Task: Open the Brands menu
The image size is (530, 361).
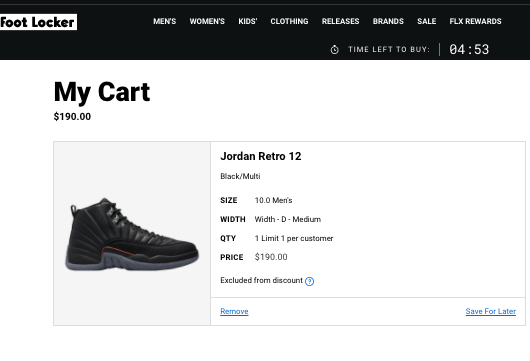Action: pyautogui.click(x=388, y=21)
